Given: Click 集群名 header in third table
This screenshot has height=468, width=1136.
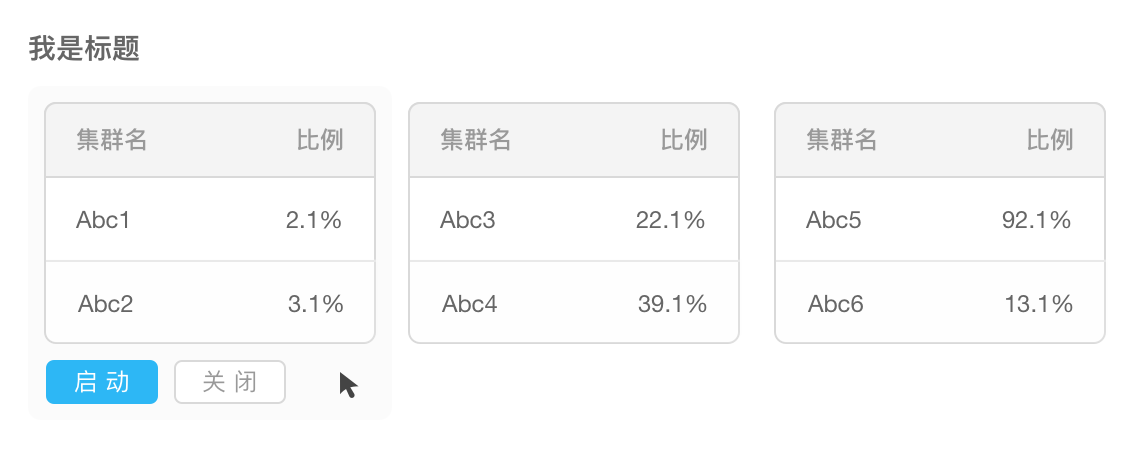Looking at the screenshot, I should 842,140.
